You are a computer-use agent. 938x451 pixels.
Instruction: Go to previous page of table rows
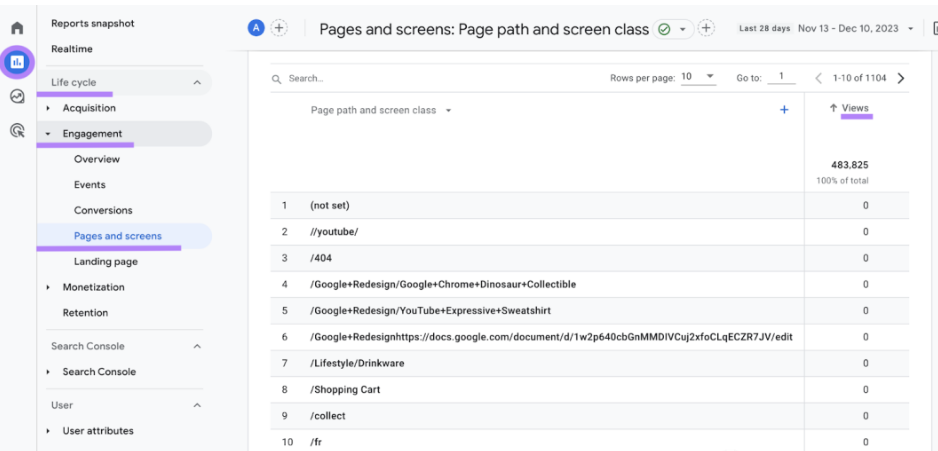pos(819,78)
